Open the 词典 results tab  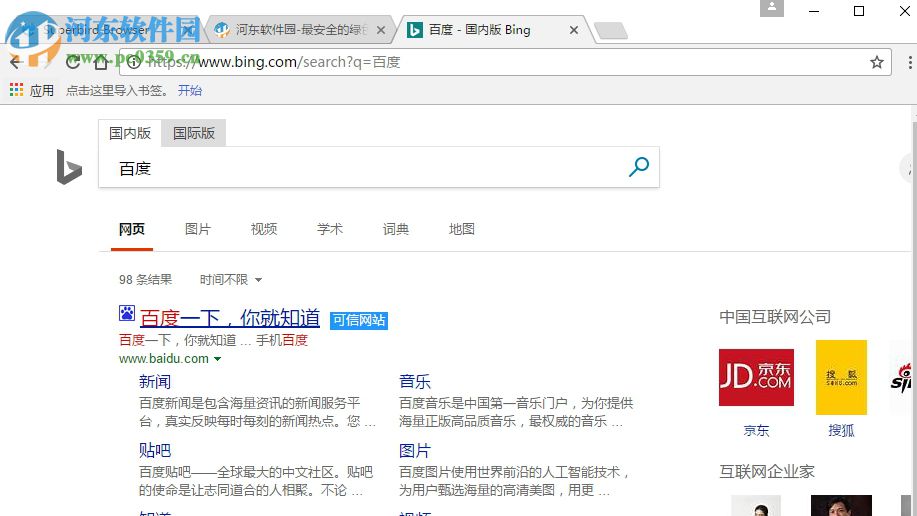click(396, 229)
